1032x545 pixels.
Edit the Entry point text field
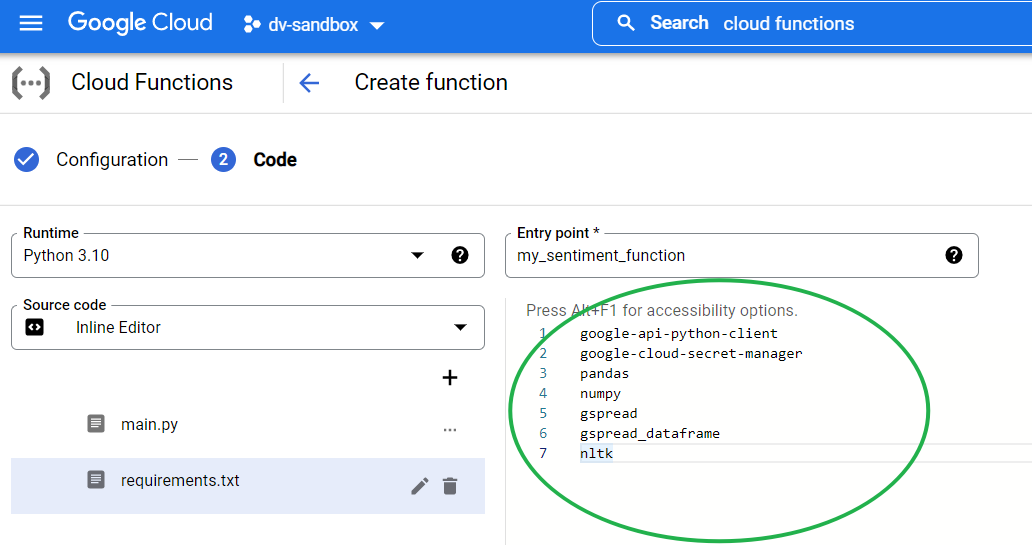pos(720,256)
